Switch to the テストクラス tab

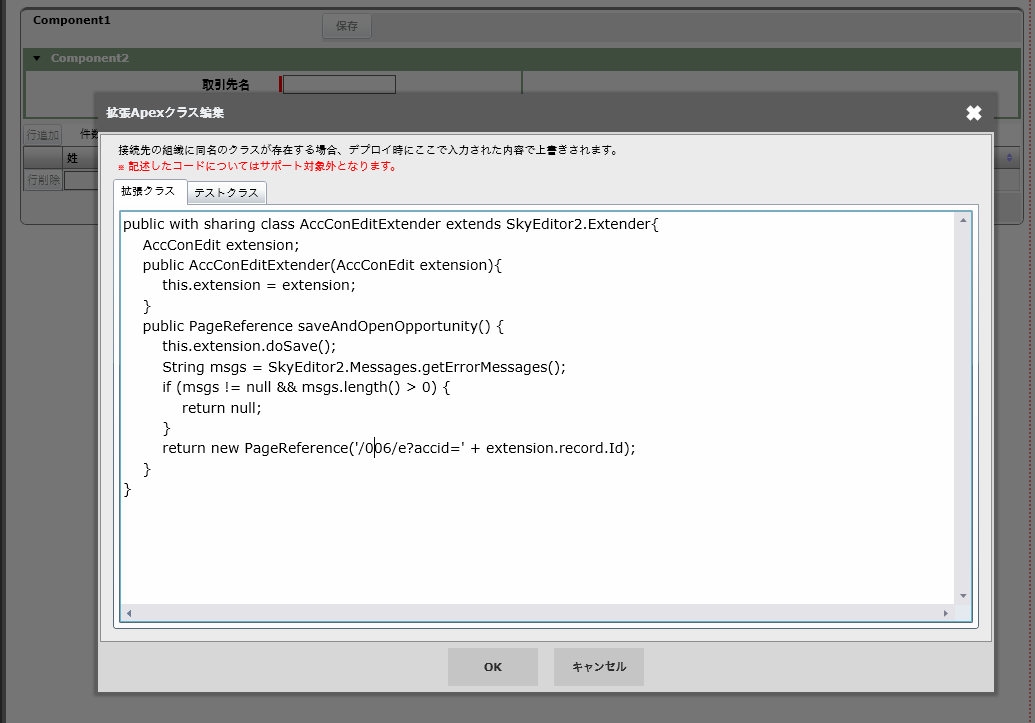tap(226, 192)
